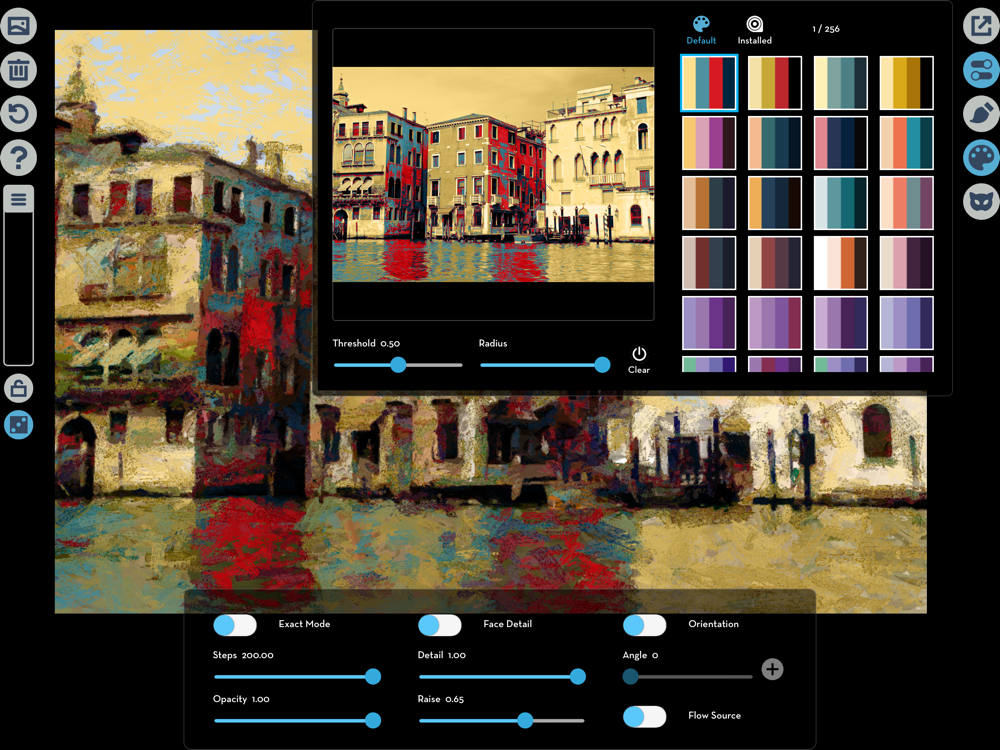
Task: Click the undo circular arrow icon
Action: click(18, 114)
